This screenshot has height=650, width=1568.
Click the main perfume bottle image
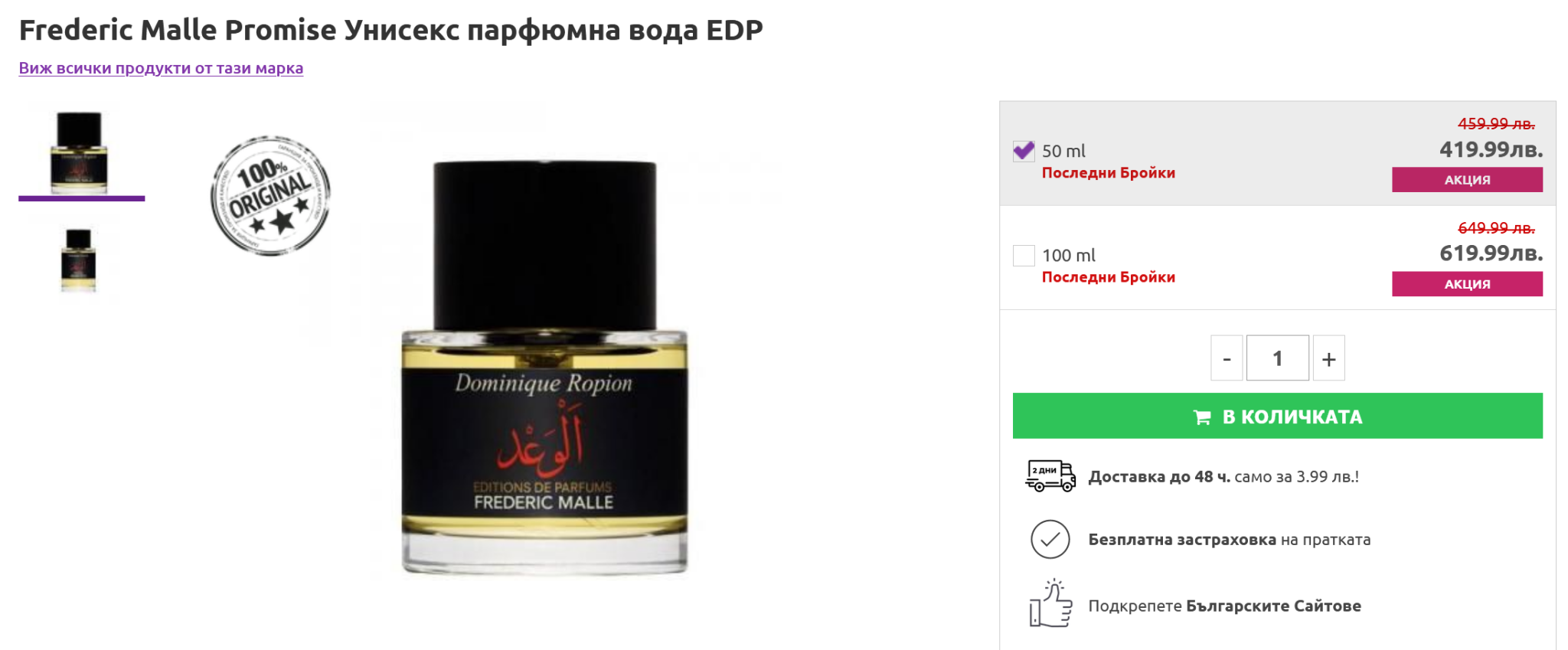click(544, 367)
